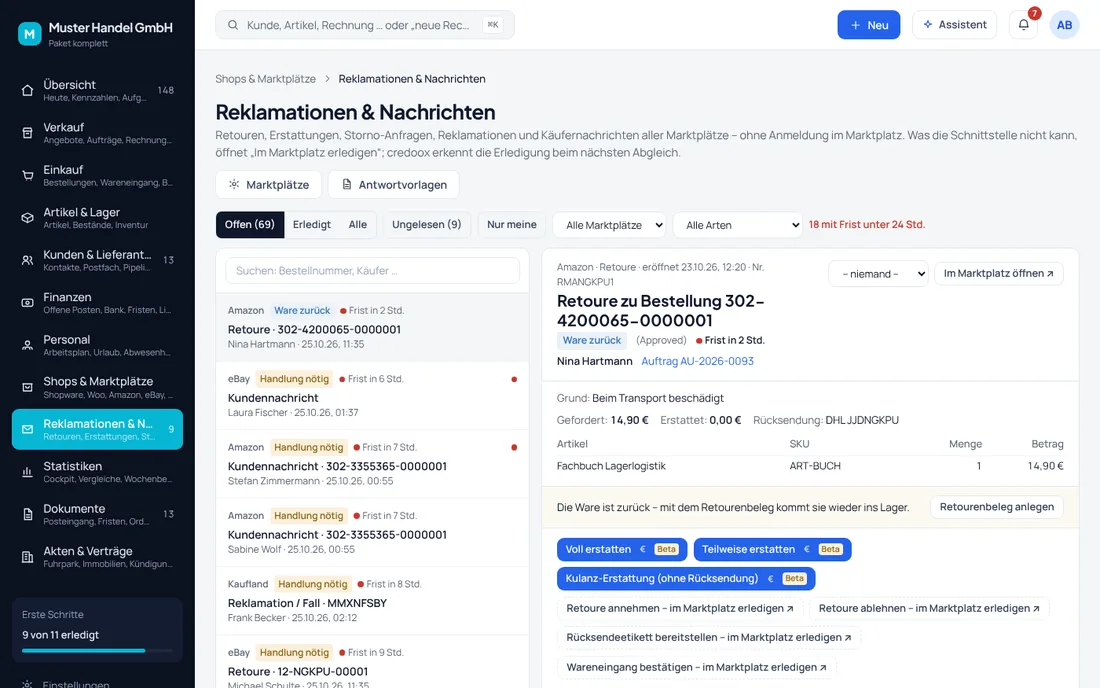
Task: Click the Einkauf cart icon
Action: click(x=27, y=175)
